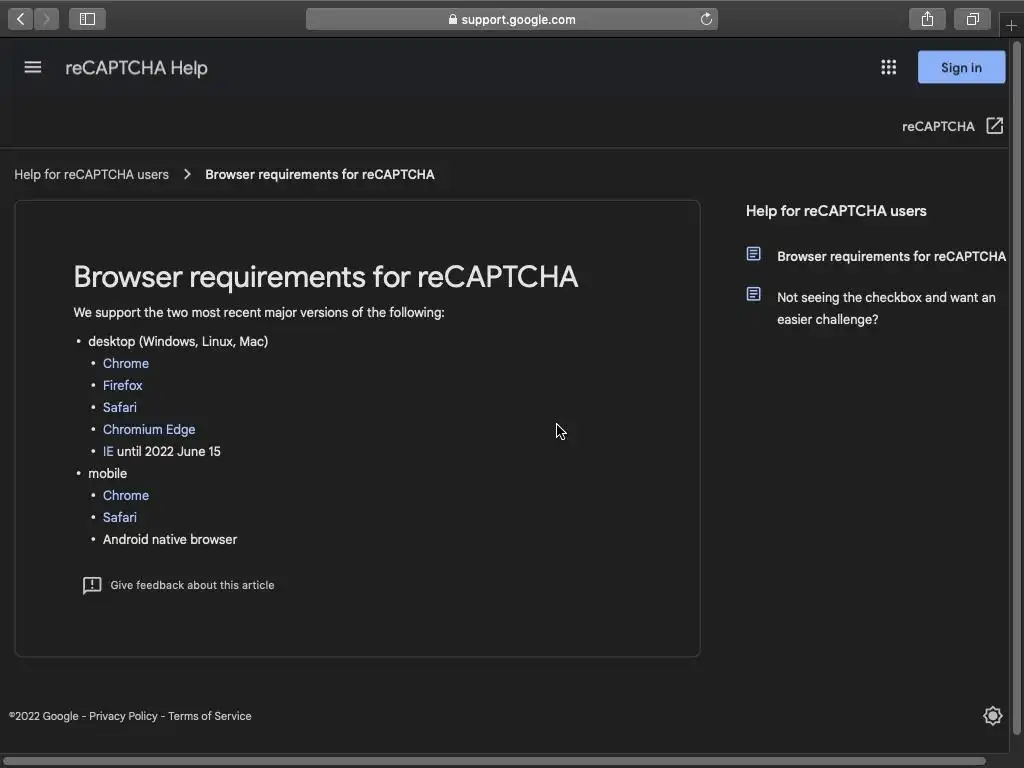This screenshot has height=768, width=1024.
Task: Toggle dark mode with brightness icon
Action: pyautogui.click(x=992, y=716)
